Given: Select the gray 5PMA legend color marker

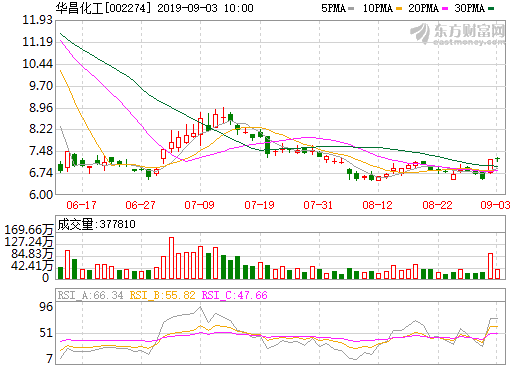Looking at the screenshot, I should pyautogui.click(x=351, y=9).
